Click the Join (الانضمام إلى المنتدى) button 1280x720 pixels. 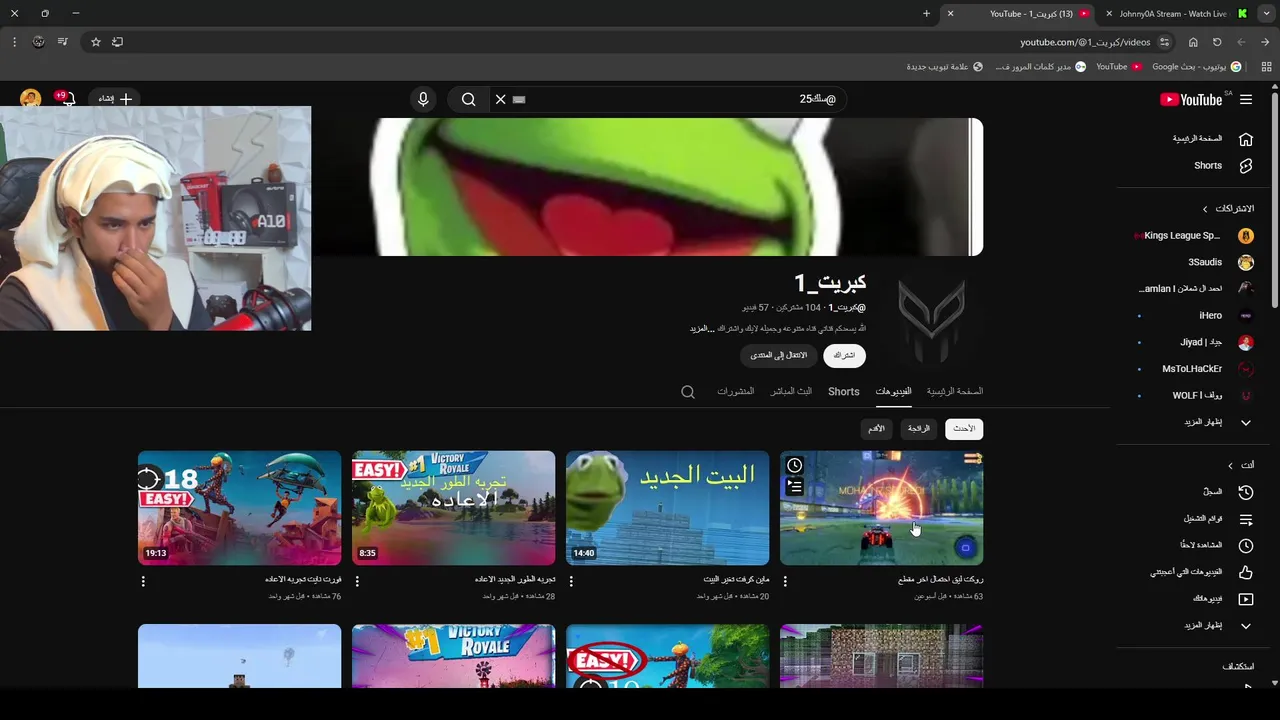tap(779, 355)
